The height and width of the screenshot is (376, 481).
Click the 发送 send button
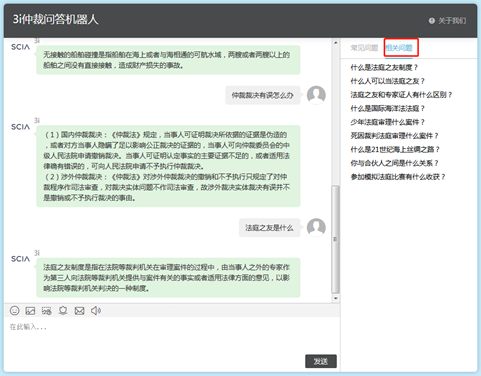321,361
